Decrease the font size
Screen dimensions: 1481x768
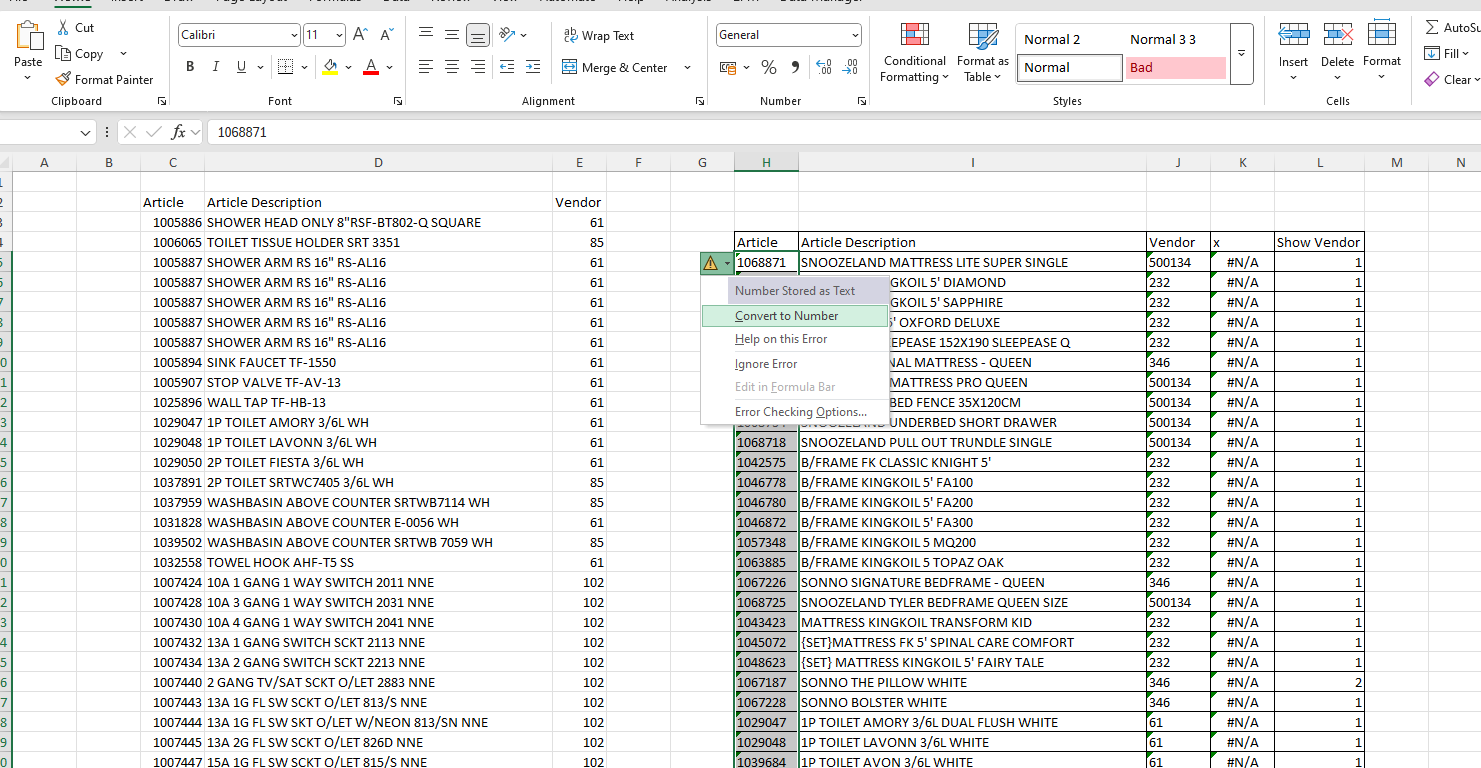tap(386, 35)
